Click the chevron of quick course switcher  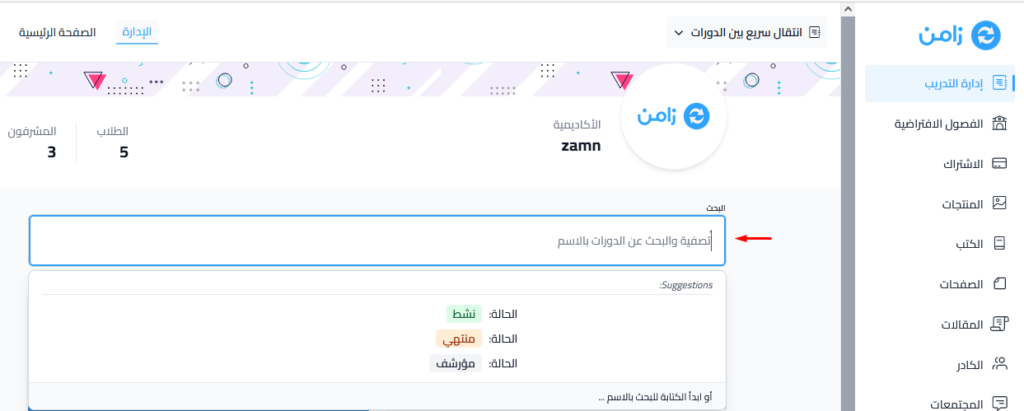tap(678, 32)
